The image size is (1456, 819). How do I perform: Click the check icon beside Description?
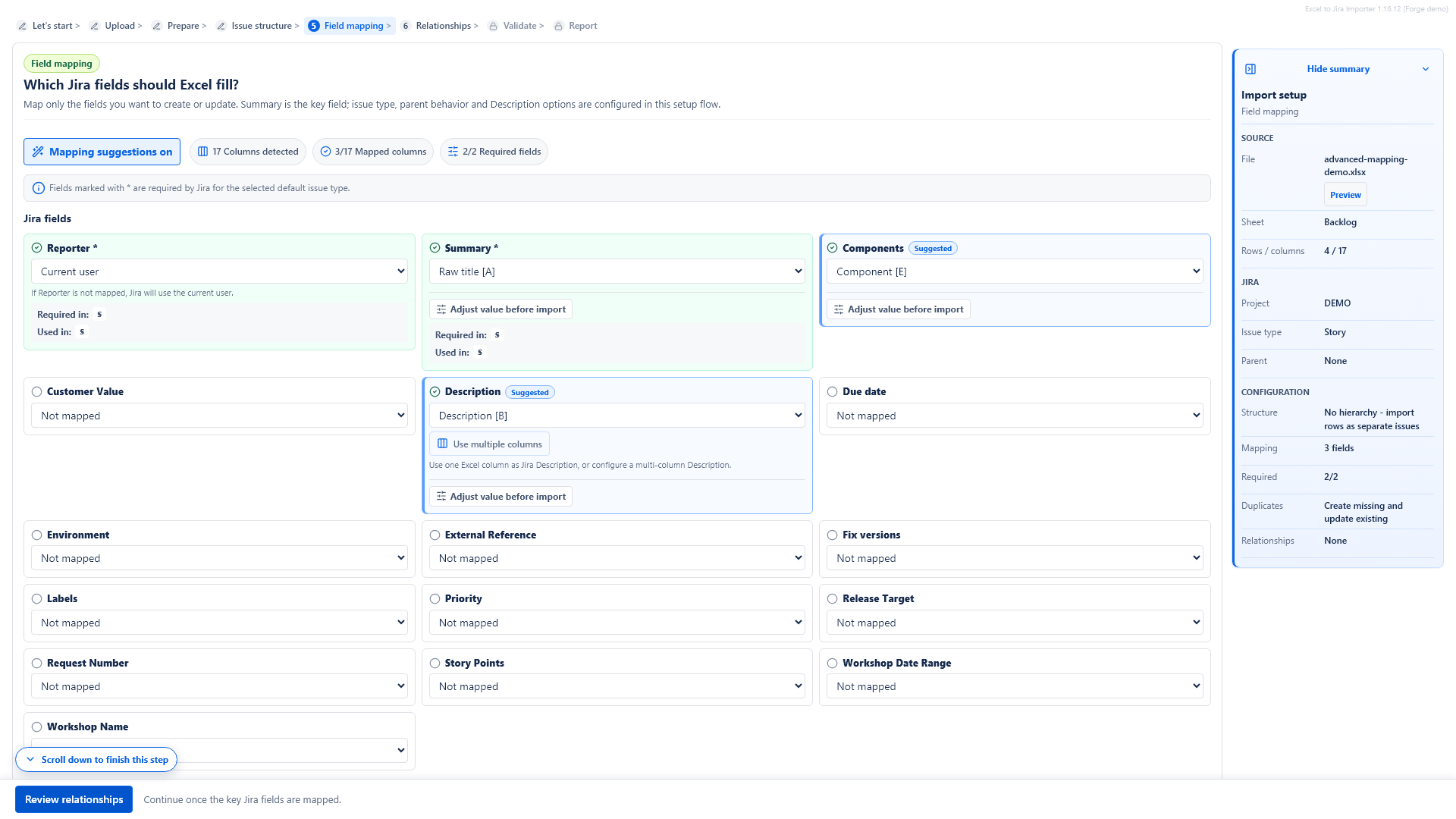tap(435, 392)
